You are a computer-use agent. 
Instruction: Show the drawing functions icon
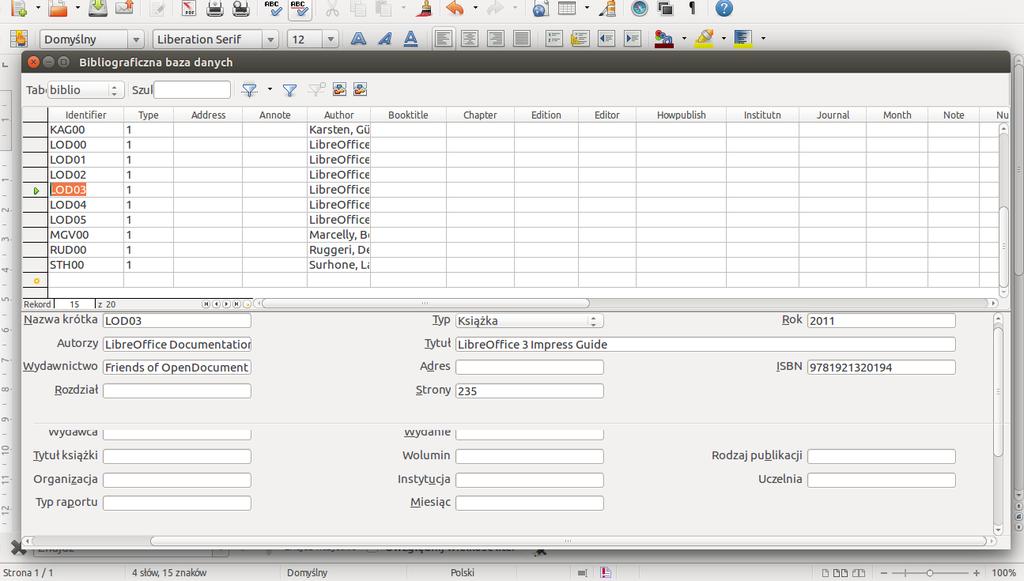tap(608, 8)
